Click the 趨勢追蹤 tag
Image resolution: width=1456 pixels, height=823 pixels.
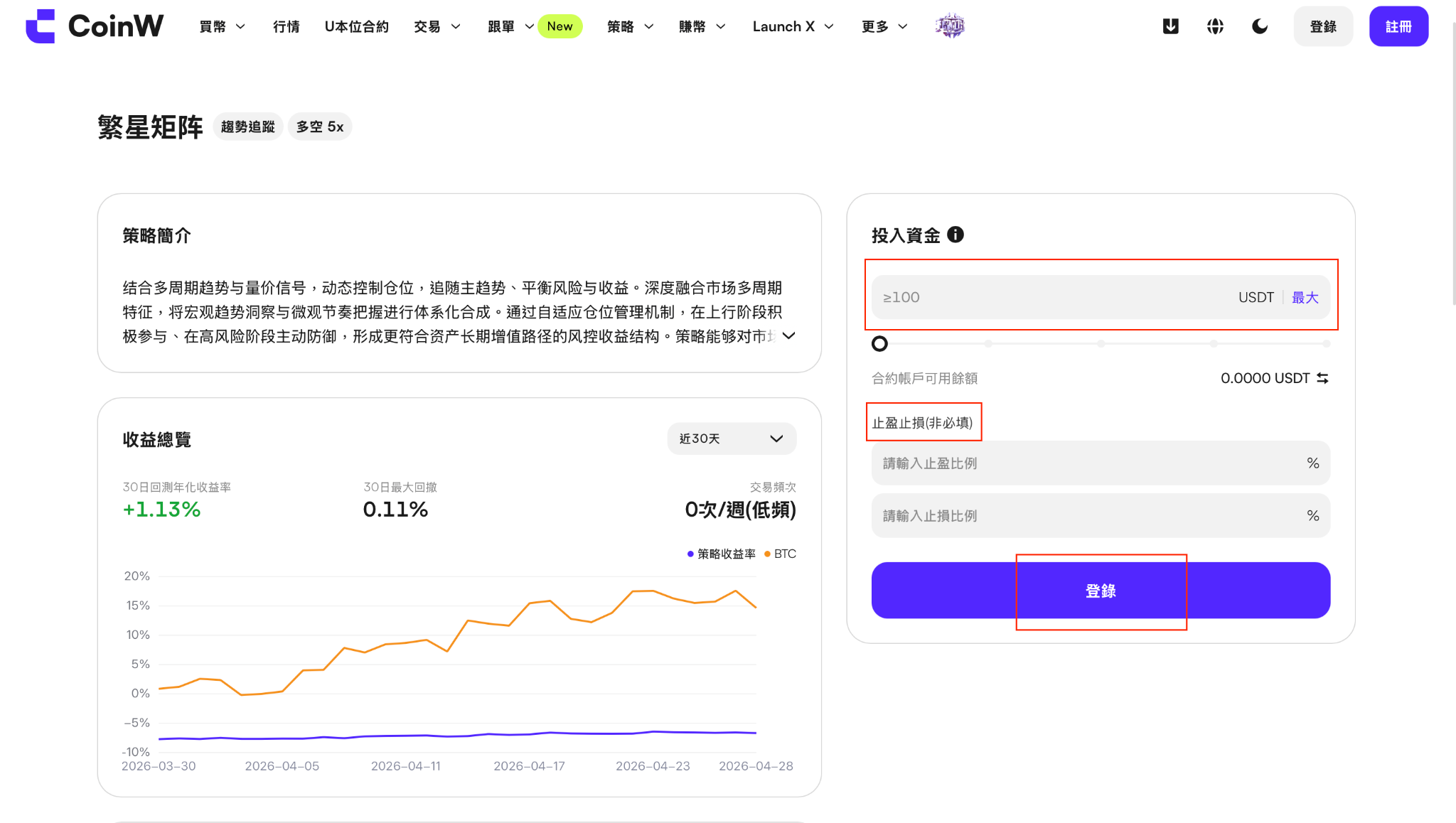pos(247,127)
